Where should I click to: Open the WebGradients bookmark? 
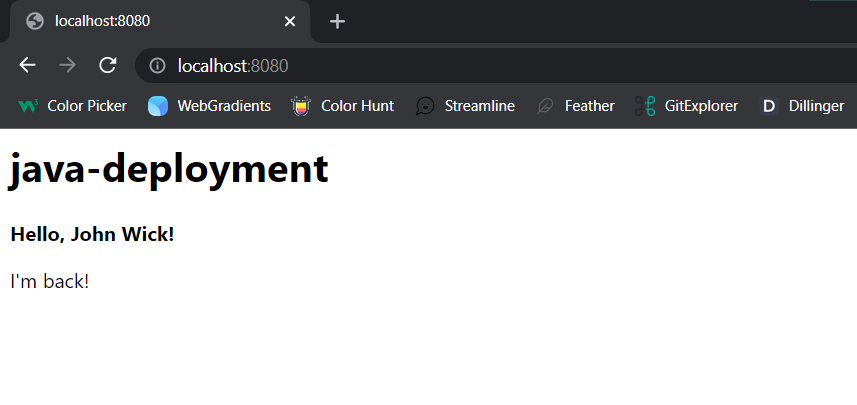click(x=210, y=105)
